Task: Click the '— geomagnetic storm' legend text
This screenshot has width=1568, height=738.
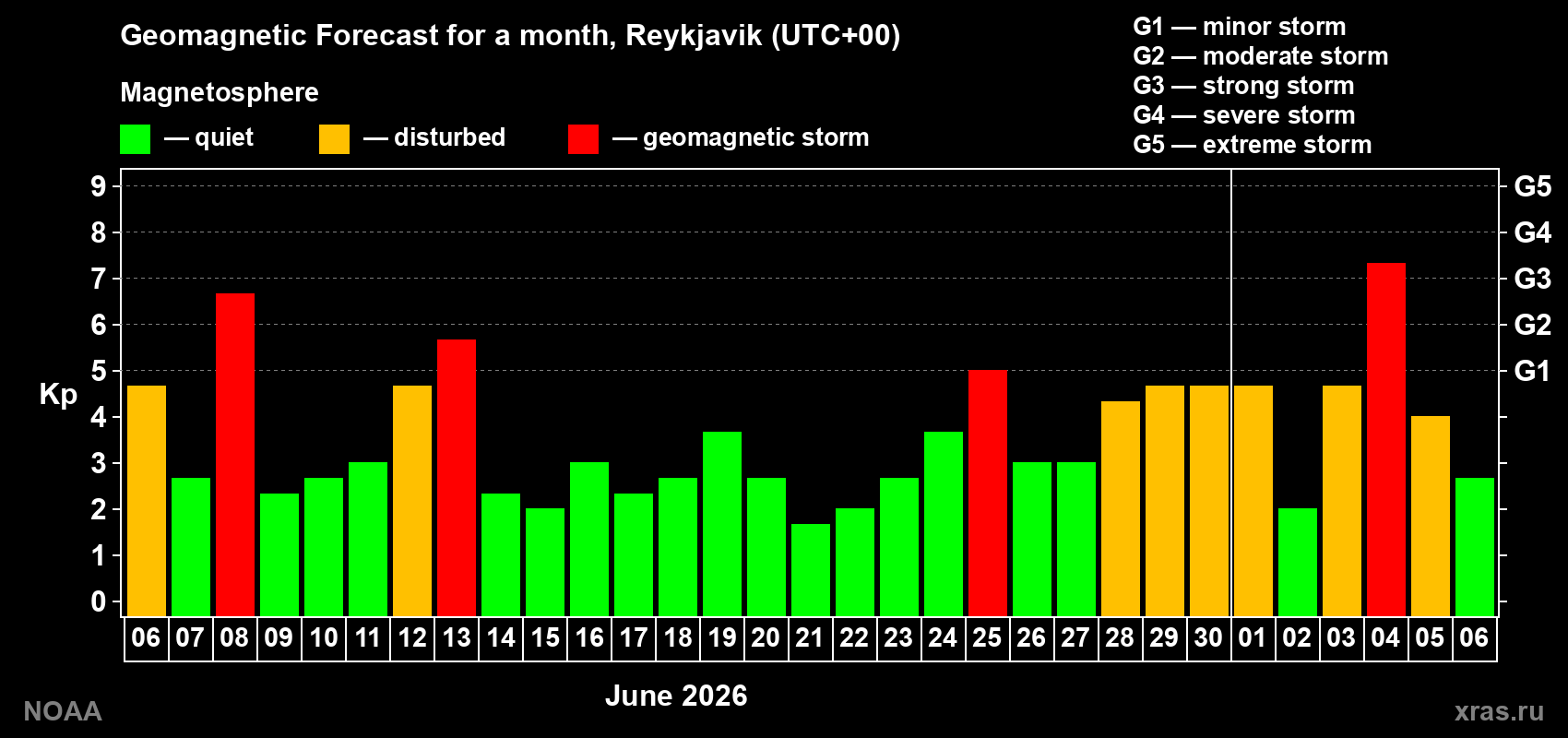Action: pos(741,138)
